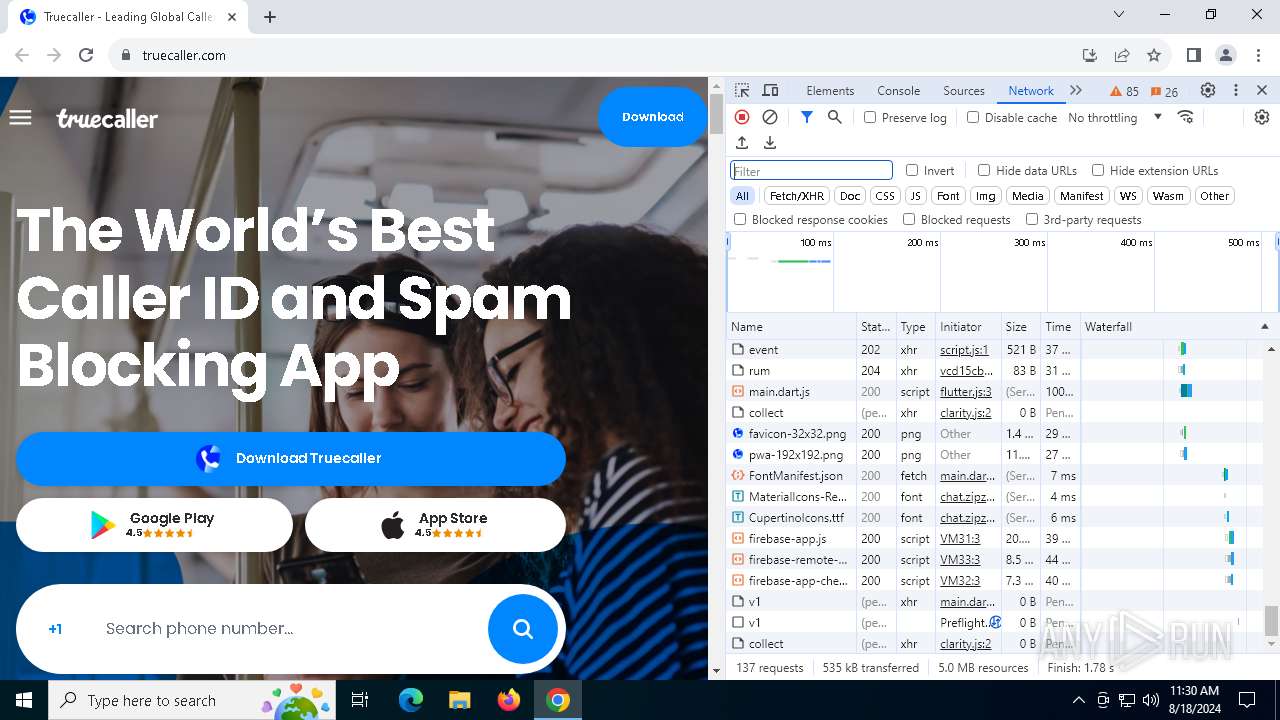Open network search magnifier icon
This screenshot has height=720, width=1280.
click(x=835, y=117)
